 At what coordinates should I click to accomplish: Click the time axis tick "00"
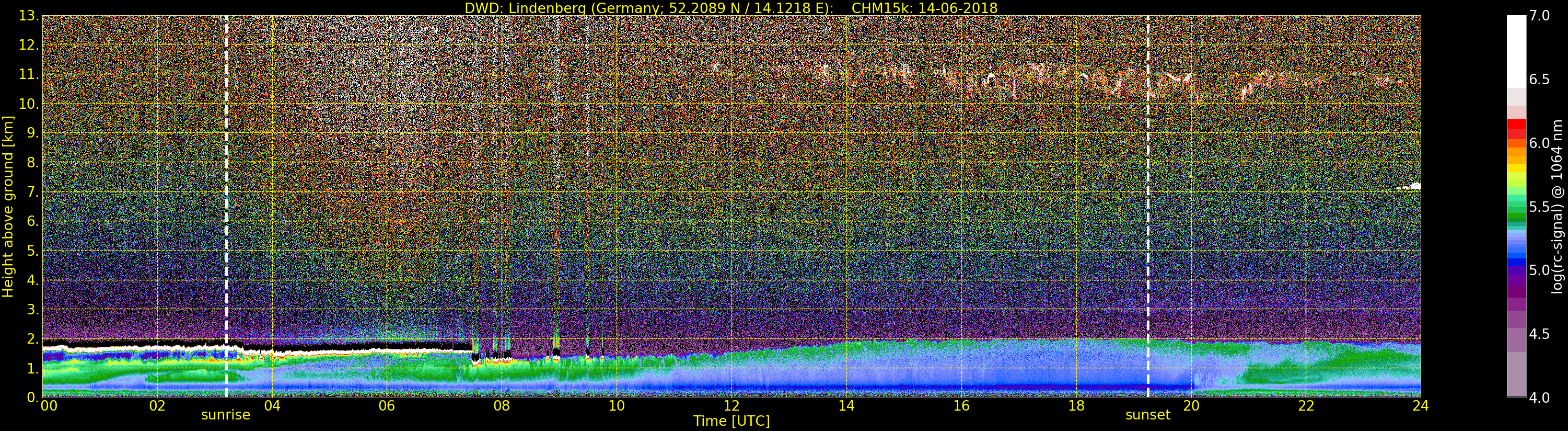pos(49,405)
